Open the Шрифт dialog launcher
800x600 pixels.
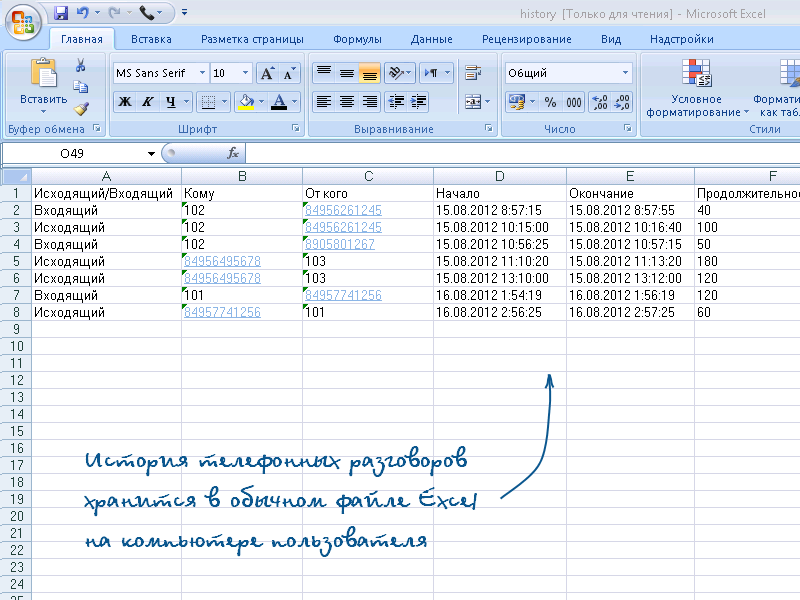coord(295,128)
